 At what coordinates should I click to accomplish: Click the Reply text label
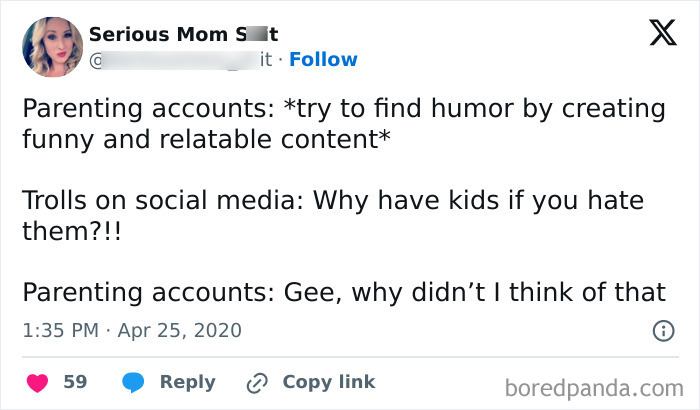(x=188, y=382)
